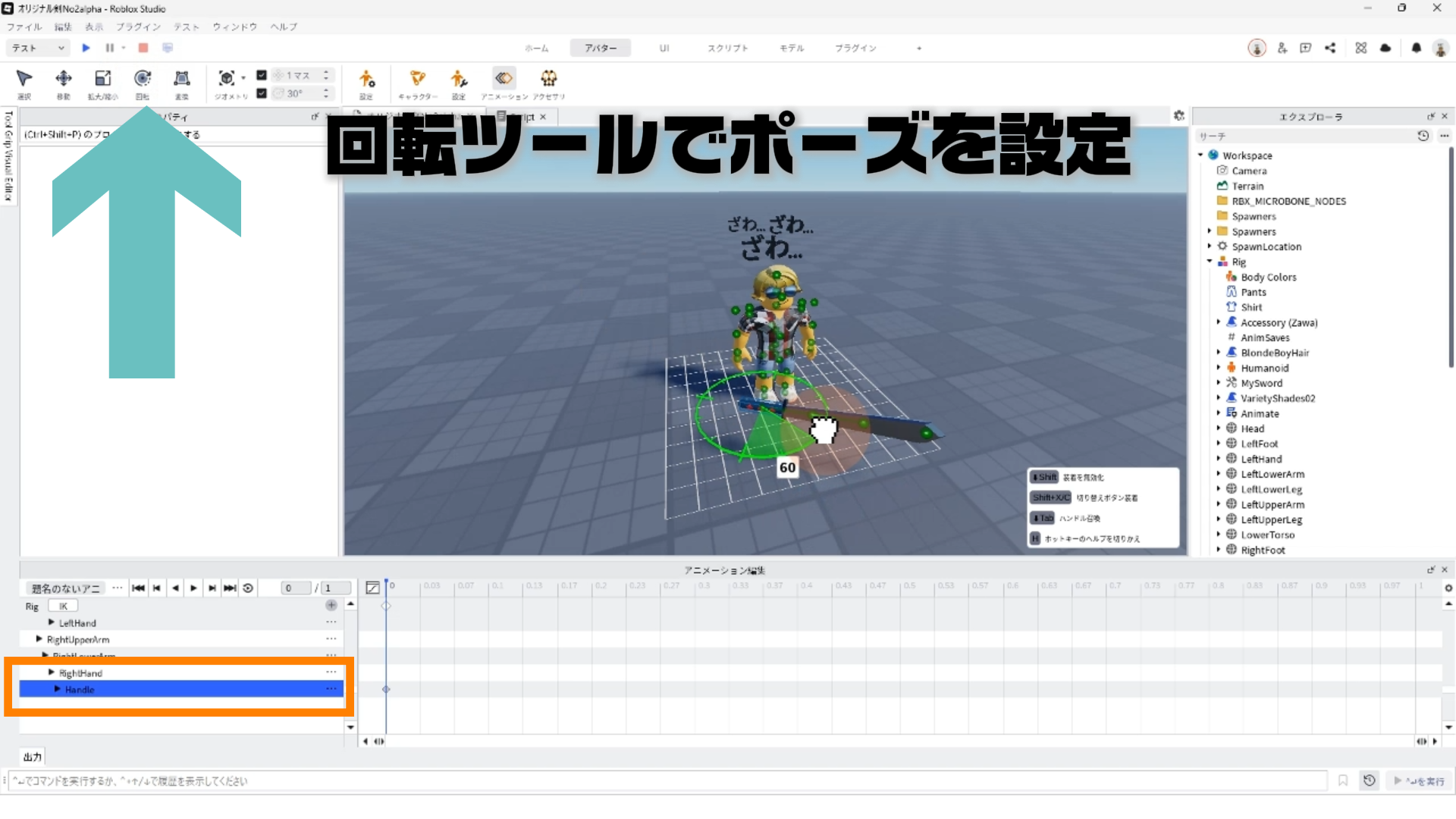1456x819 pixels.
Task: Uncheck the 1マス move snap checkbox
Action: [x=262, y=75]
